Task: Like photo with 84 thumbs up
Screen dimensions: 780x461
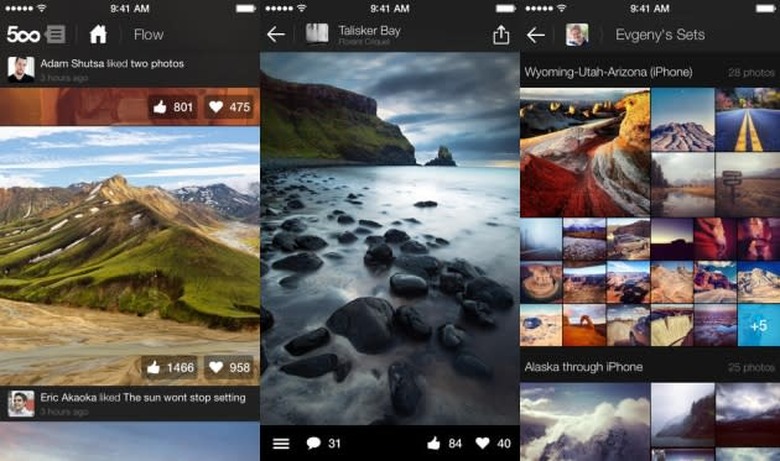Action: (x=445, y=443)
